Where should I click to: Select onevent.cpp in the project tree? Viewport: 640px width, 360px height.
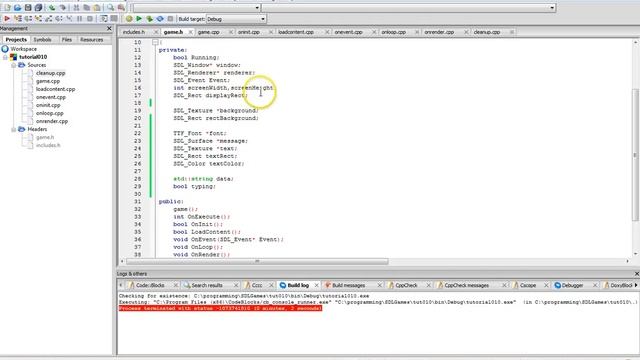pyautogui.click(x=51, y=97)
